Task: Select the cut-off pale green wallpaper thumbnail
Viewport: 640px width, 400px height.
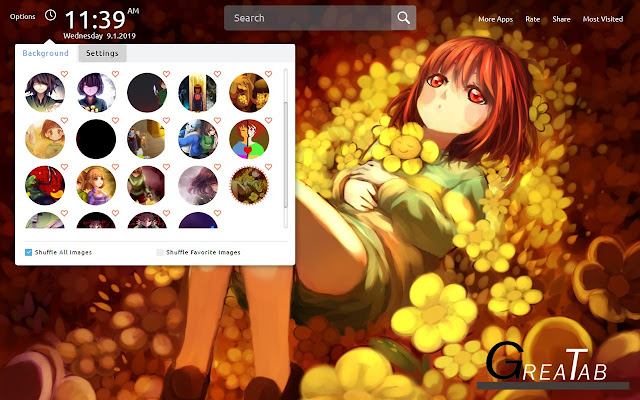Action: (x=45, y=221)
